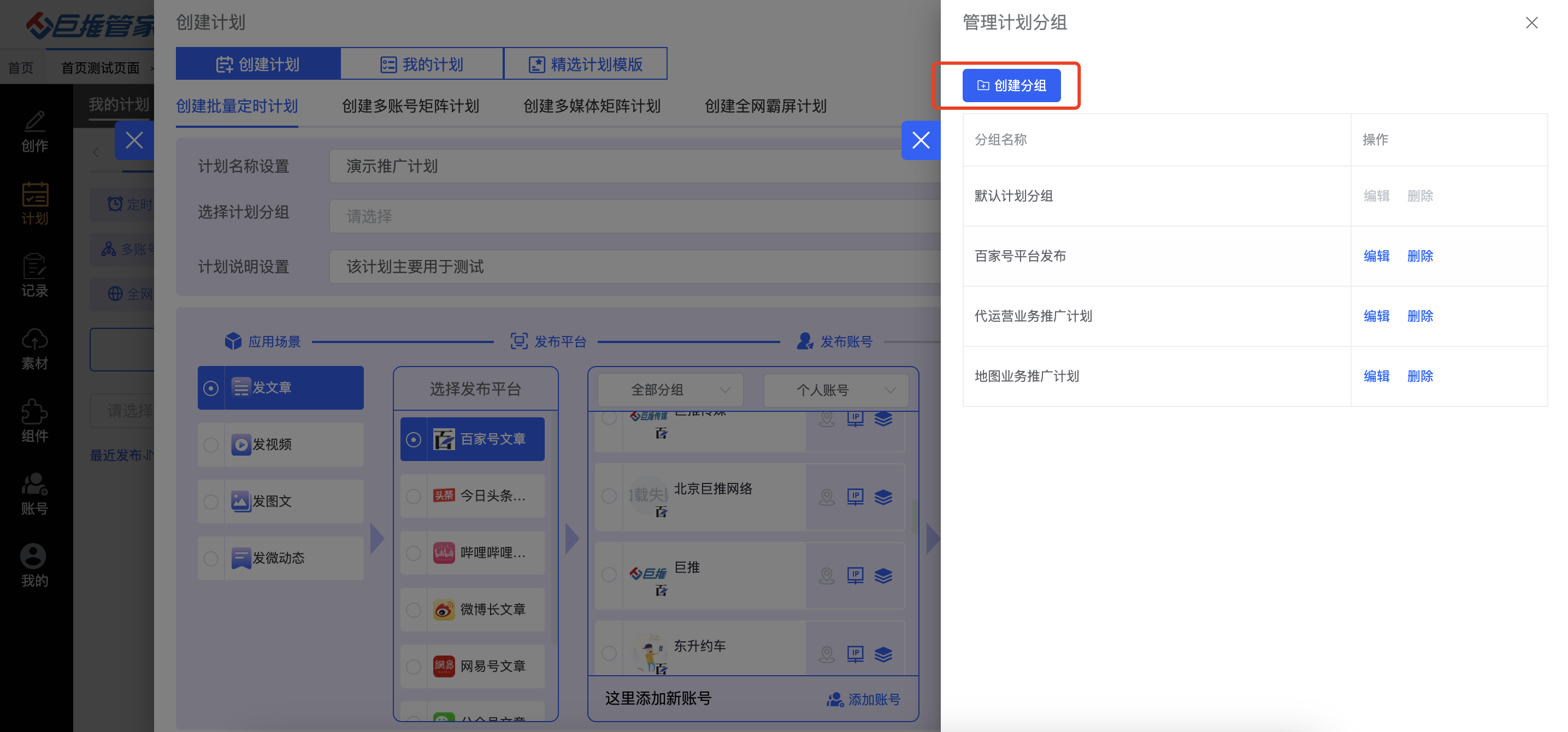Close the 管理计划分组 panel with X

1531,22
